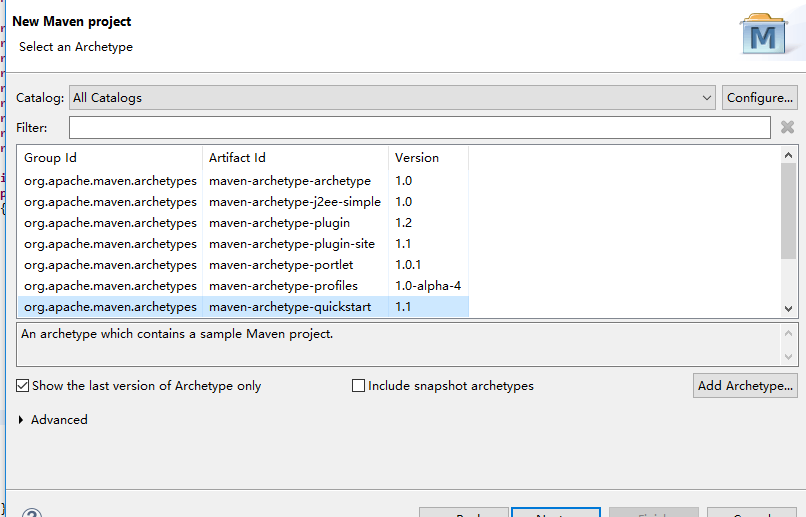Click version 1.0-alpha-4 cell

pyautogui.click(x=428, y=286)
